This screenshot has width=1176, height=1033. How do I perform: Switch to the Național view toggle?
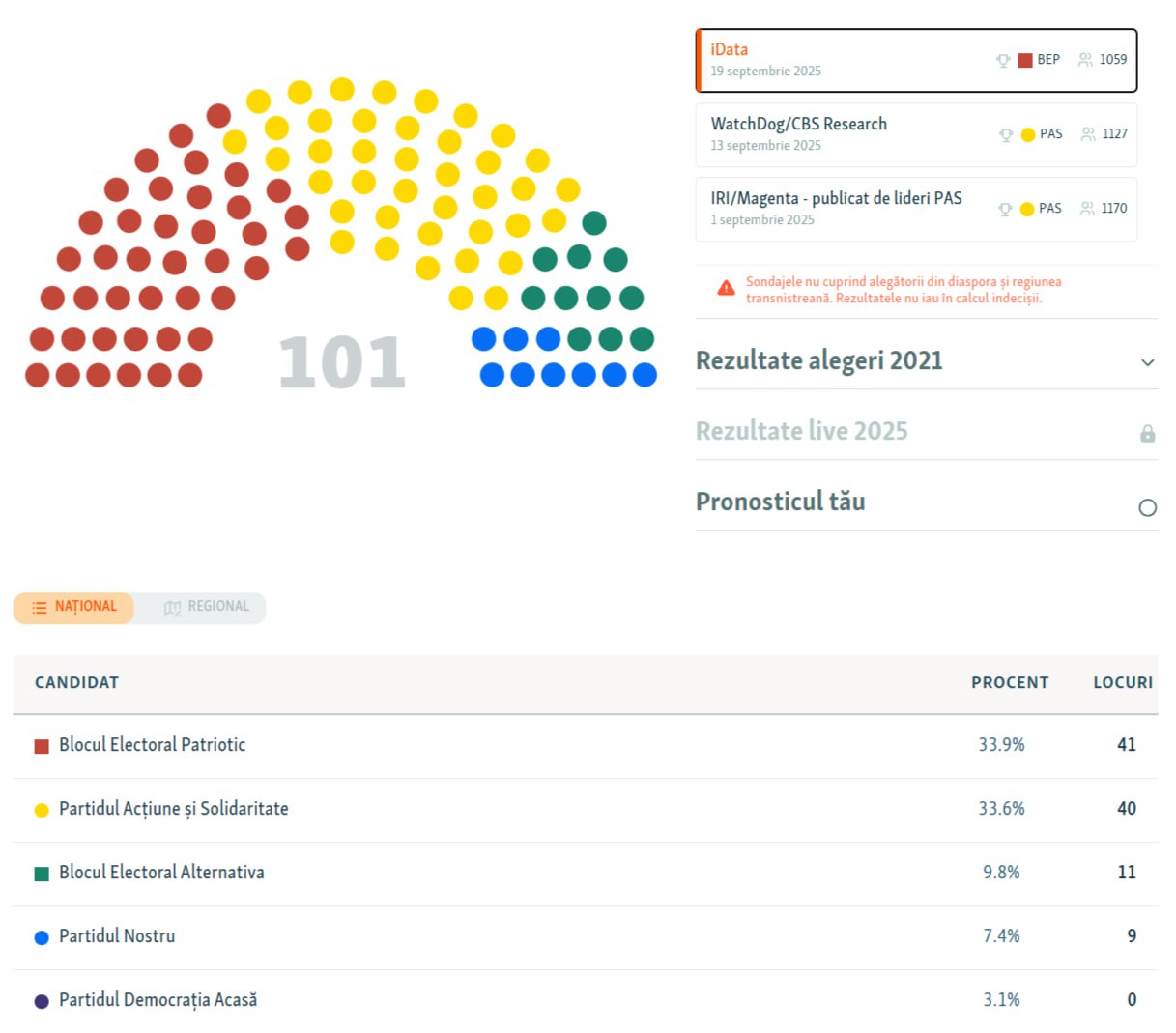coord(73,607)
